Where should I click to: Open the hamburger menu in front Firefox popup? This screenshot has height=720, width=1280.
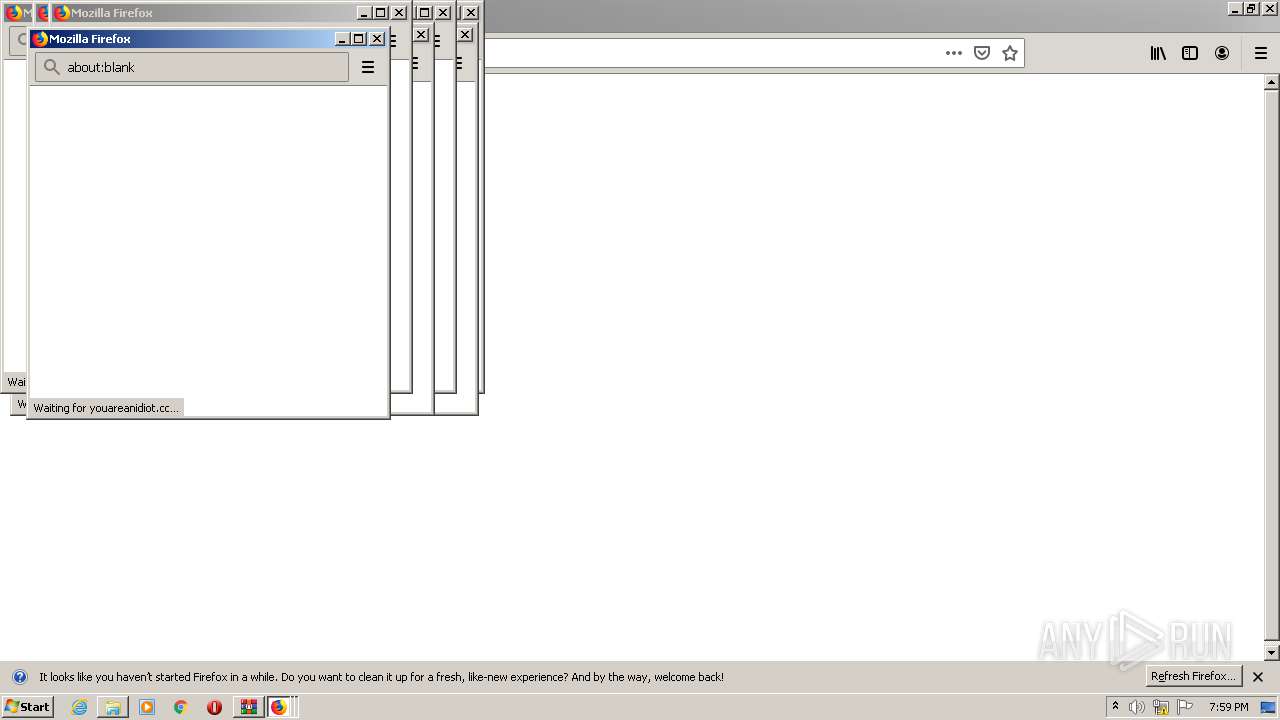(368, 67)
